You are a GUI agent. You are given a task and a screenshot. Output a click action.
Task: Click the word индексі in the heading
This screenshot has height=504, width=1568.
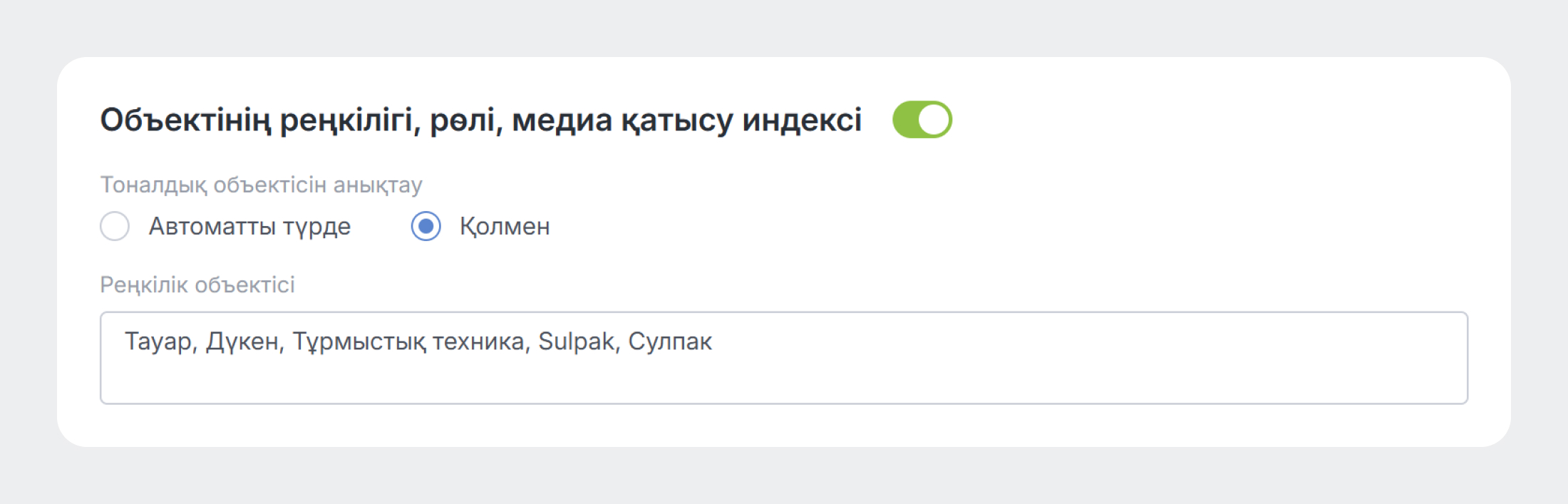click(x=801, y=120)
